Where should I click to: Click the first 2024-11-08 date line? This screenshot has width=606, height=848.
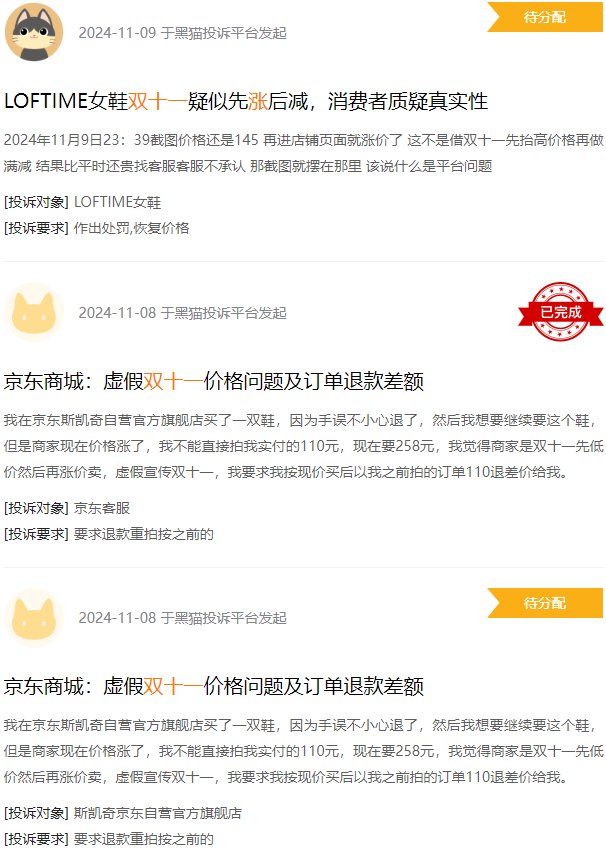click(182, 313)
